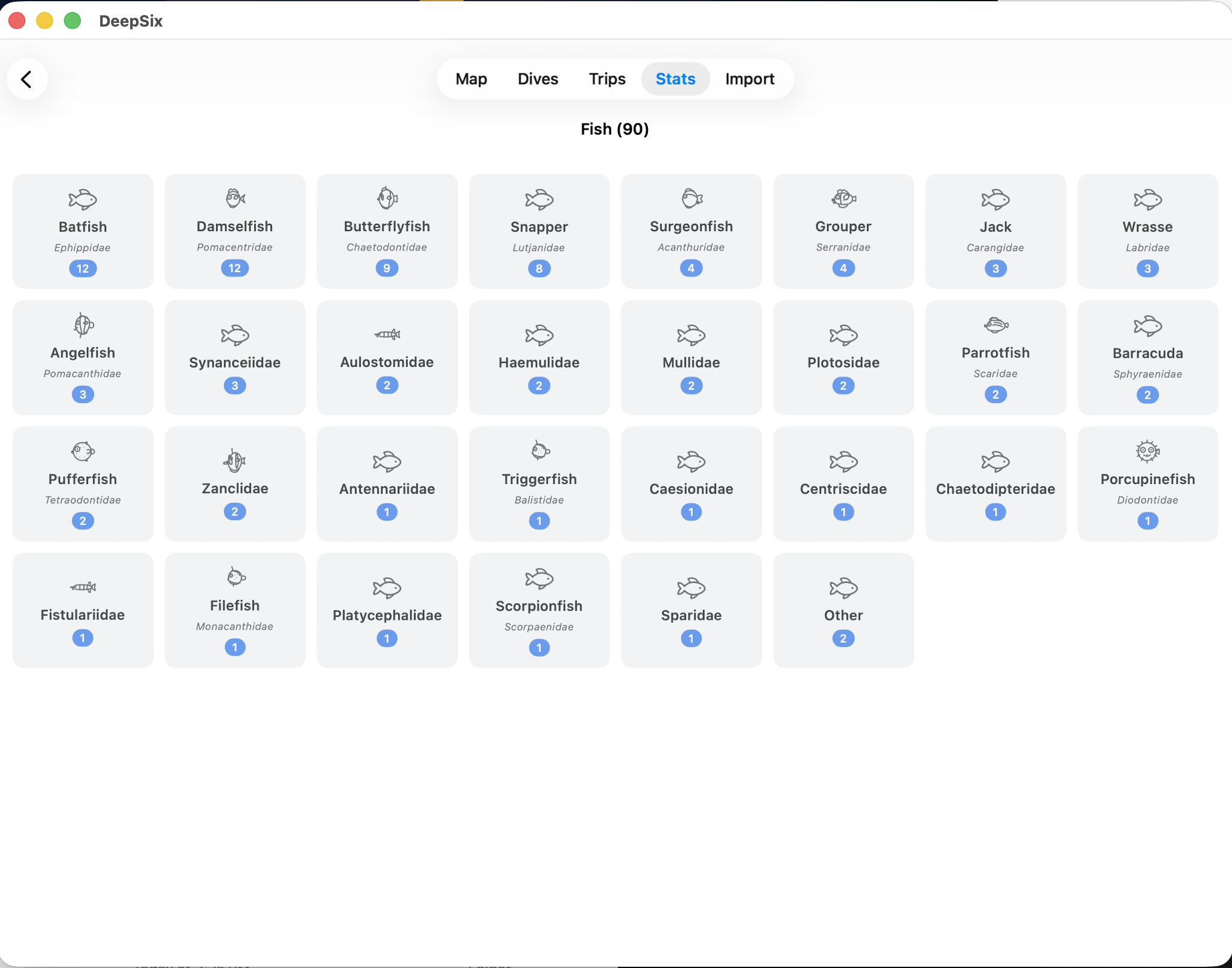
Task: Click the Zanclidae moorish idol icon
Action: click(x=235, y=460)
